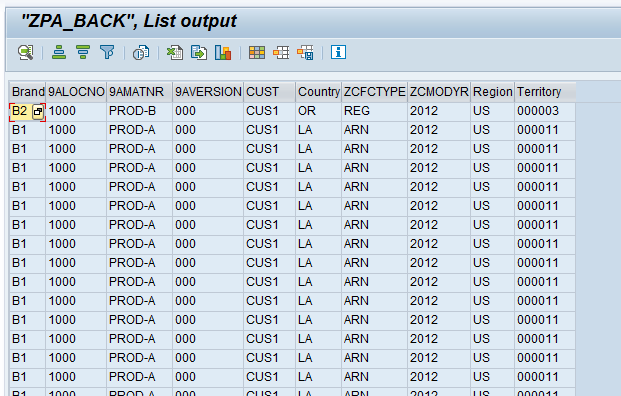Select the CUST column header
This screenshot has height=396, width=621.
click(x=269, y=92)
